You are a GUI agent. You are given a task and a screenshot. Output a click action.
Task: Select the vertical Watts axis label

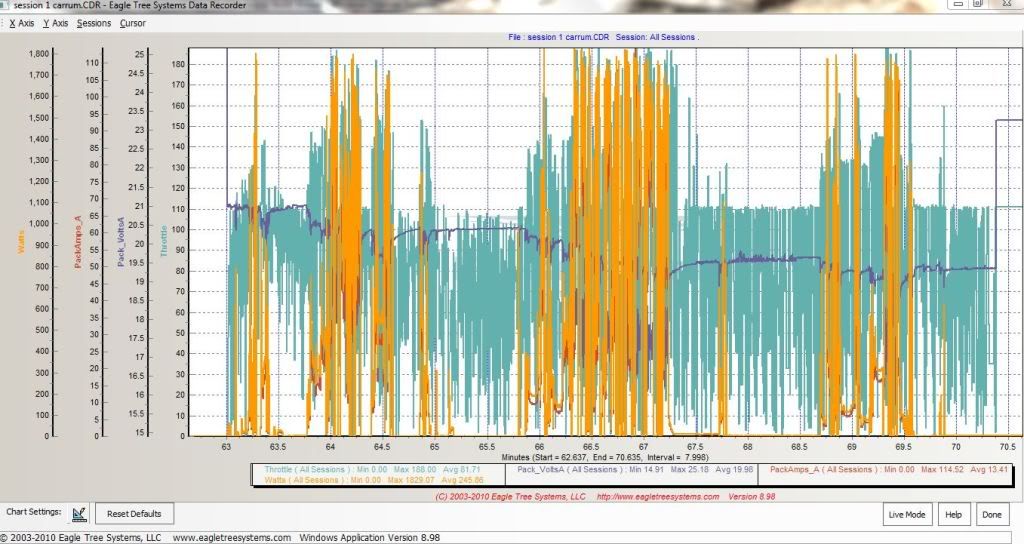point(22,243)
